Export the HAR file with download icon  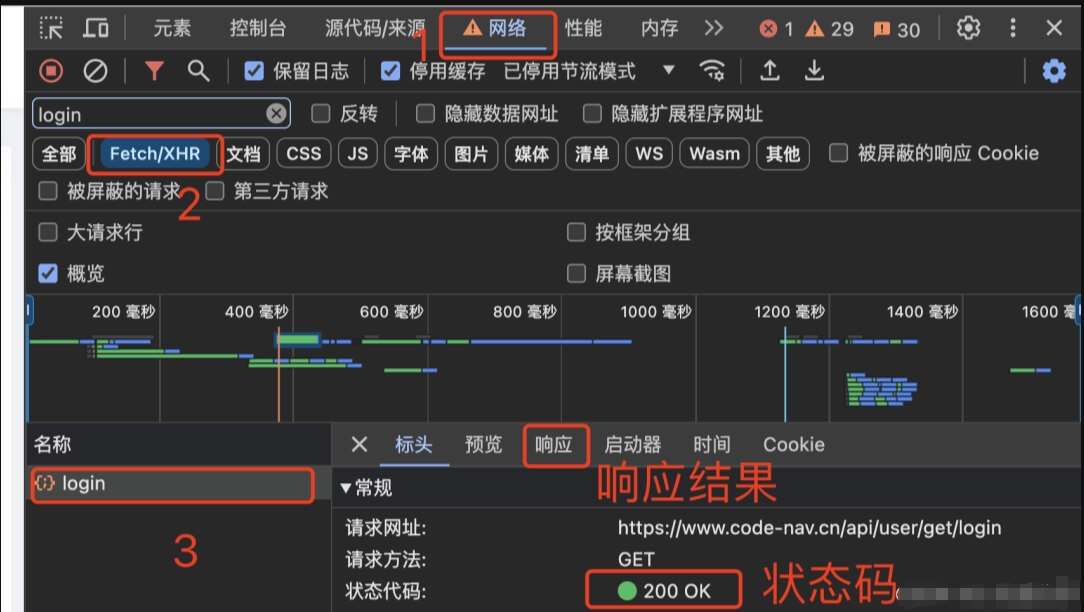point(812,70)
